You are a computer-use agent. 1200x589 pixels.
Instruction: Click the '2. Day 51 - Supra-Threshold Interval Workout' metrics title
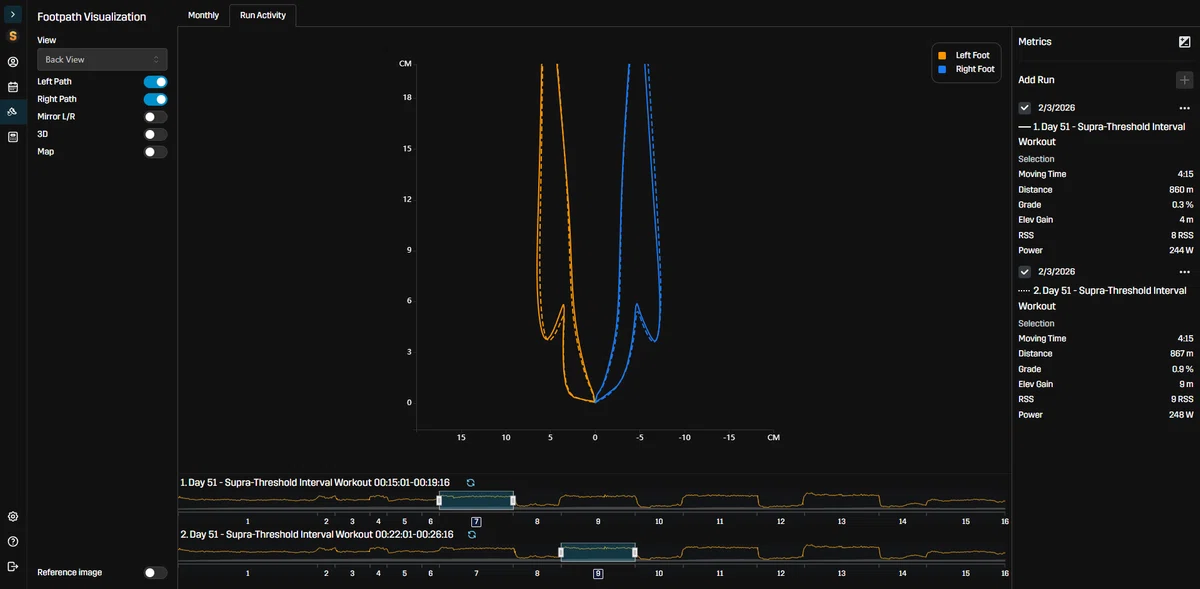click(x=1101, y=298)
